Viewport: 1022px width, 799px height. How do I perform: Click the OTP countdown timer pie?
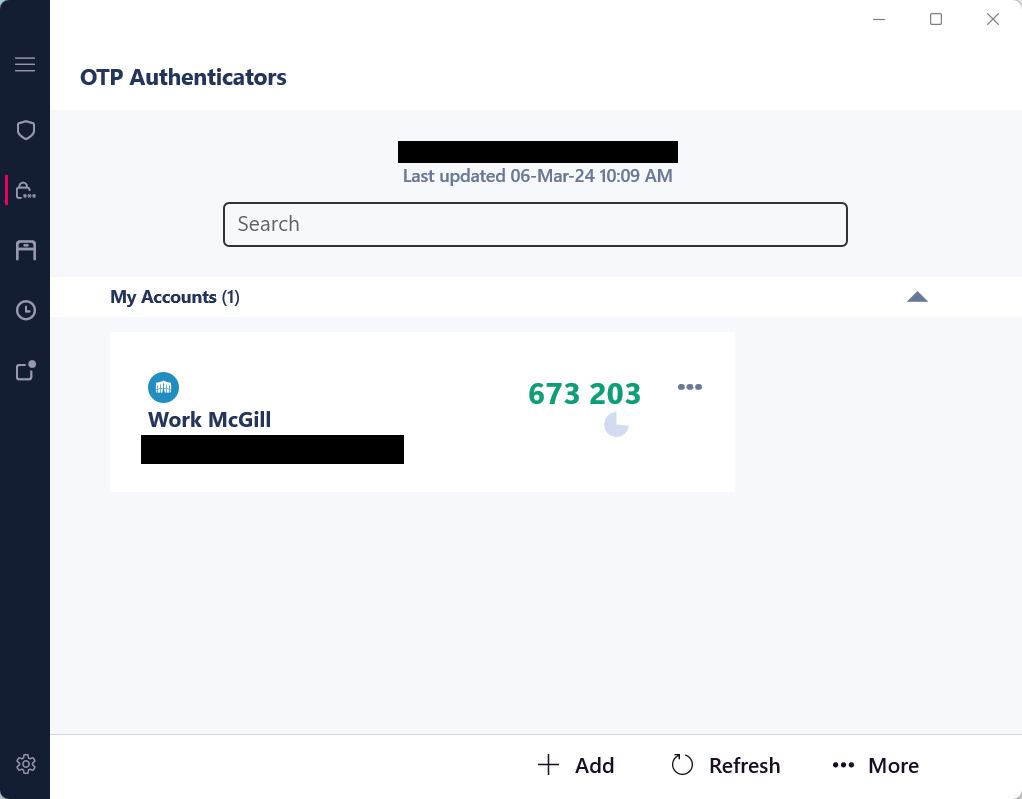[616, 425]
